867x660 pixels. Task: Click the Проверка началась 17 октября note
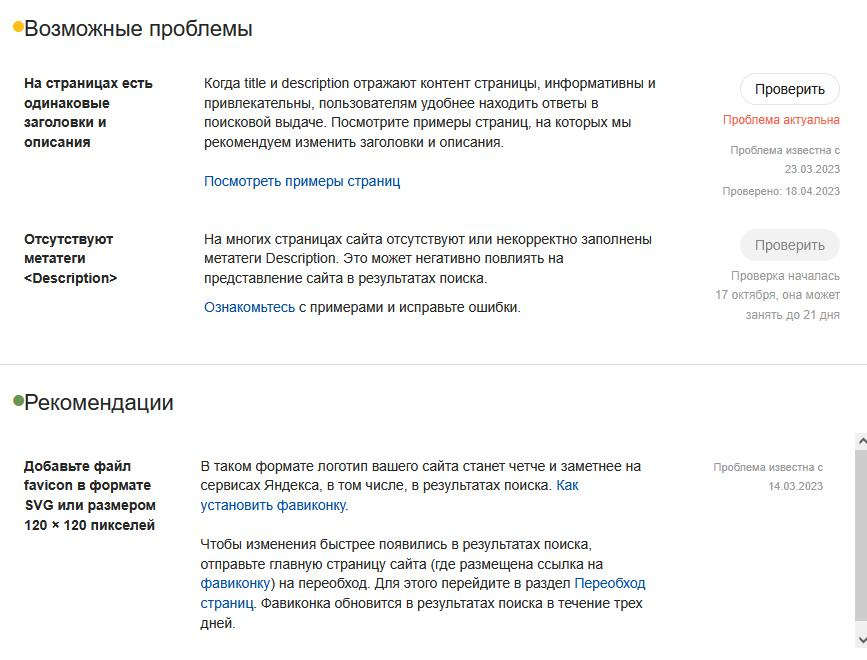pos(778,295)
